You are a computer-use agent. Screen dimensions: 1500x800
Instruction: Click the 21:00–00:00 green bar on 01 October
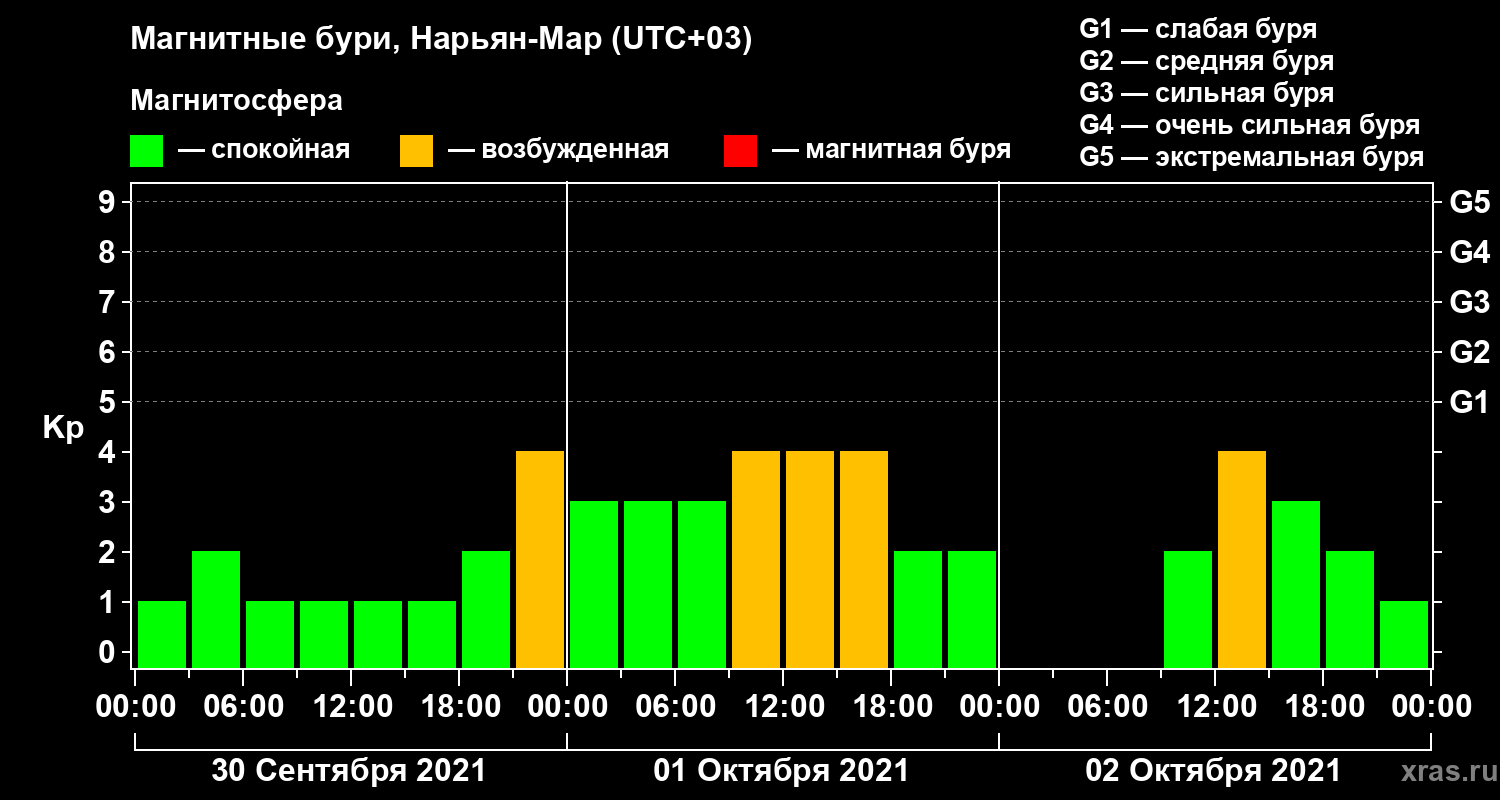[x=972, y=610]
